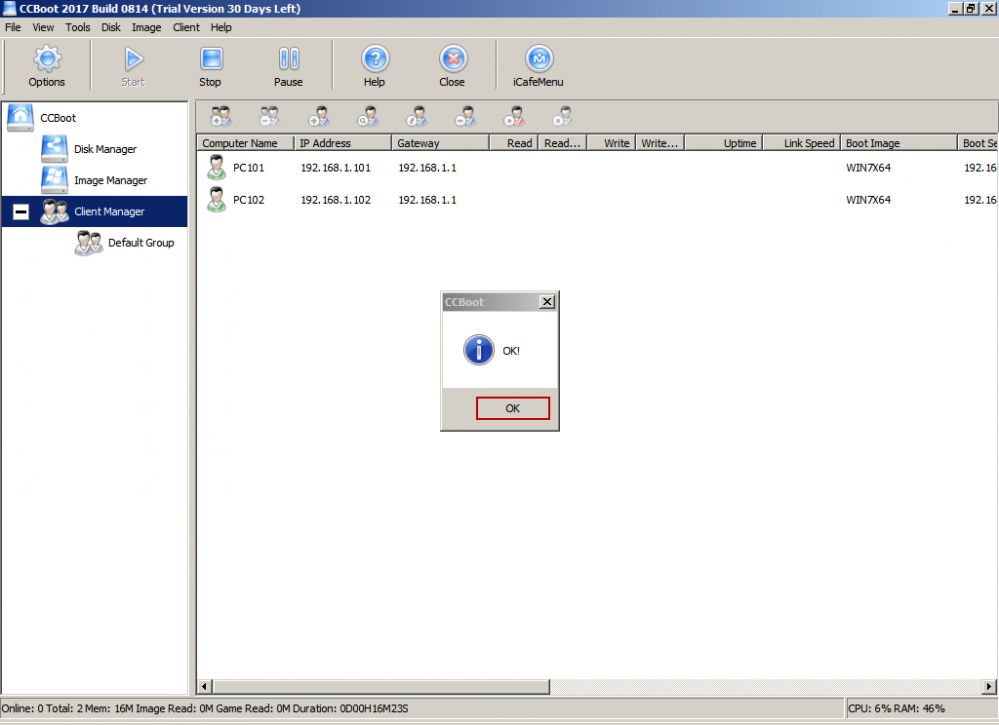Click the edit client pencil icon
Viewport: 999px width, 725px height.
(x=417, y=117)
